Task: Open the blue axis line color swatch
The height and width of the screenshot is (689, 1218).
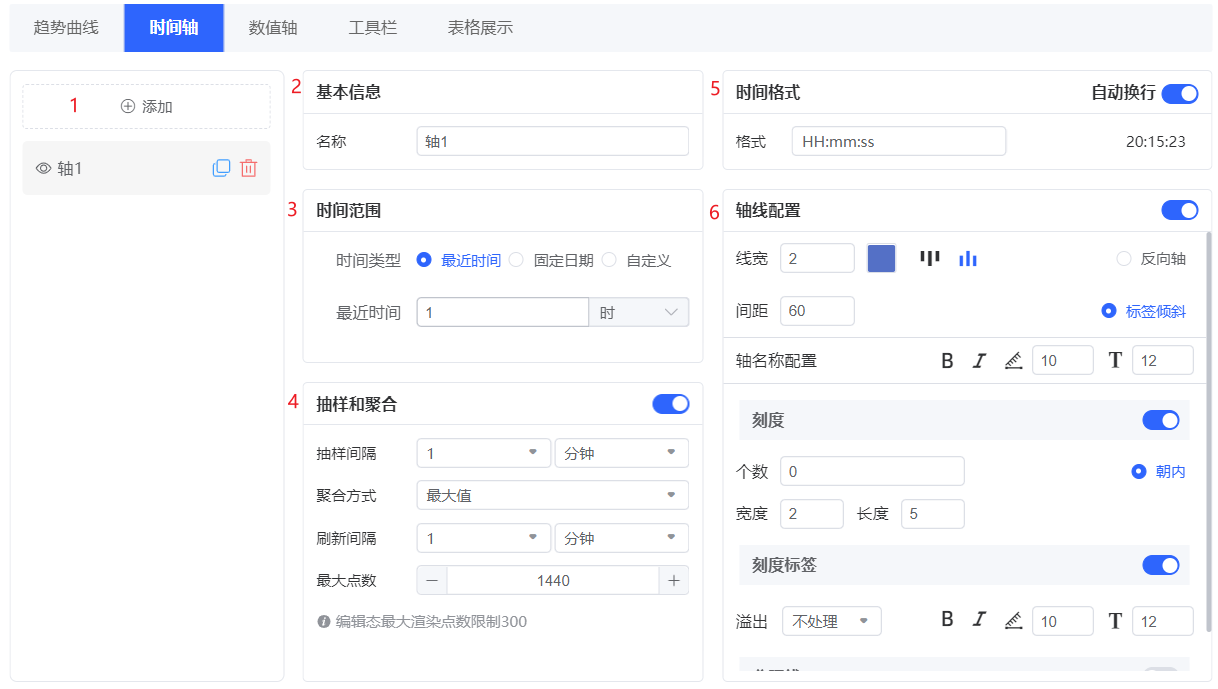Action: click(x=881, y=259)
